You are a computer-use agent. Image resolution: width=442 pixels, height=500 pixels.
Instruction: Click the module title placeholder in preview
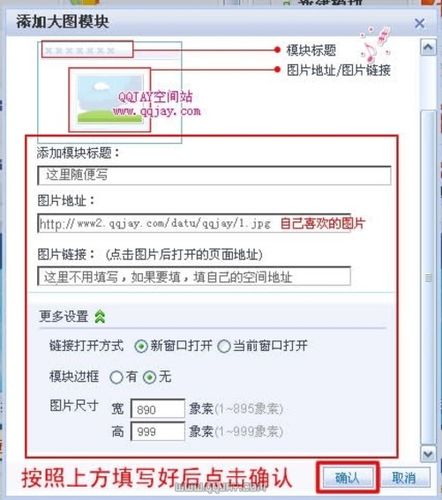[x=87, y=50]
